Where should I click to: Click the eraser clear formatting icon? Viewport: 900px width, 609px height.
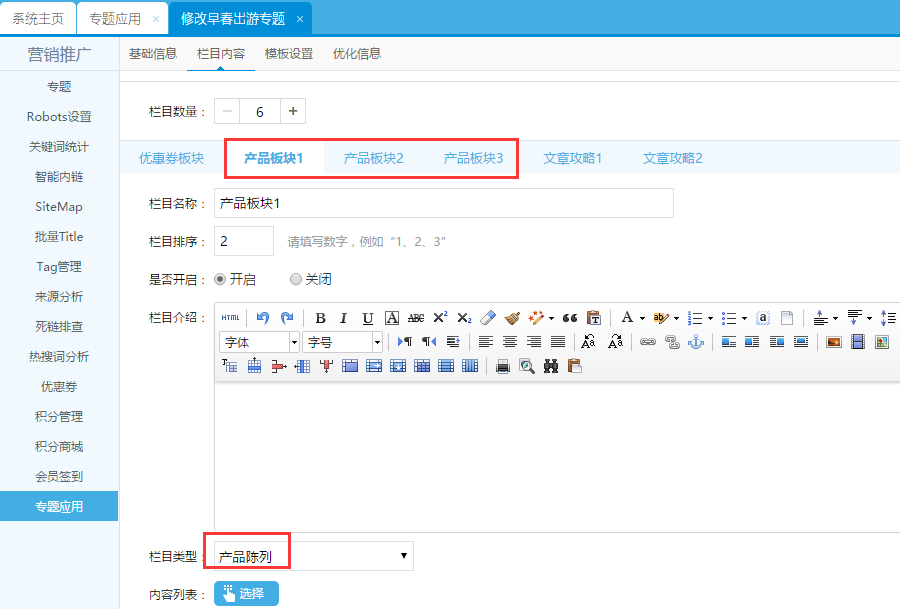488,318
